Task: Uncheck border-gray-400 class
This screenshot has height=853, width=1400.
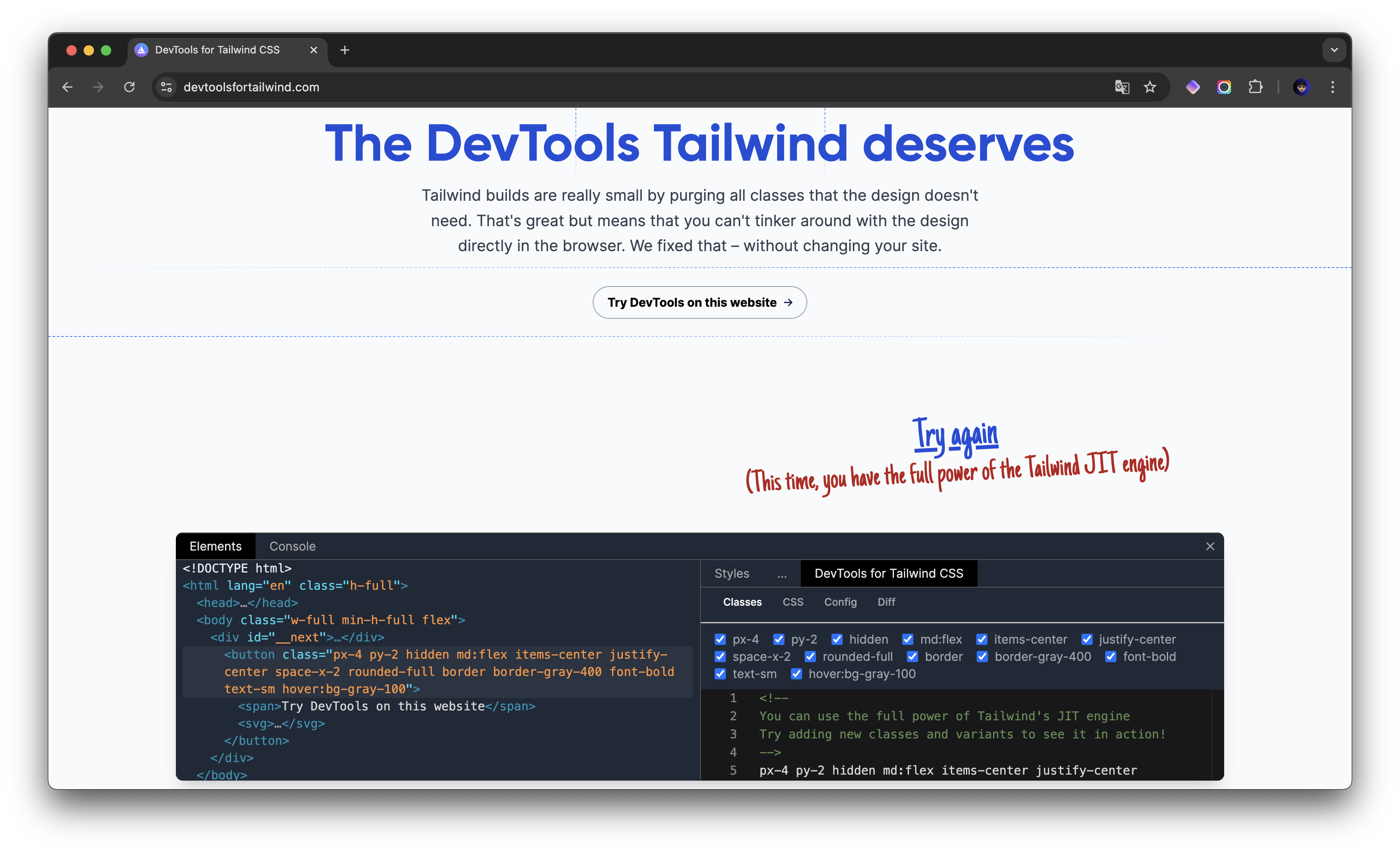Action: [982, 657]
